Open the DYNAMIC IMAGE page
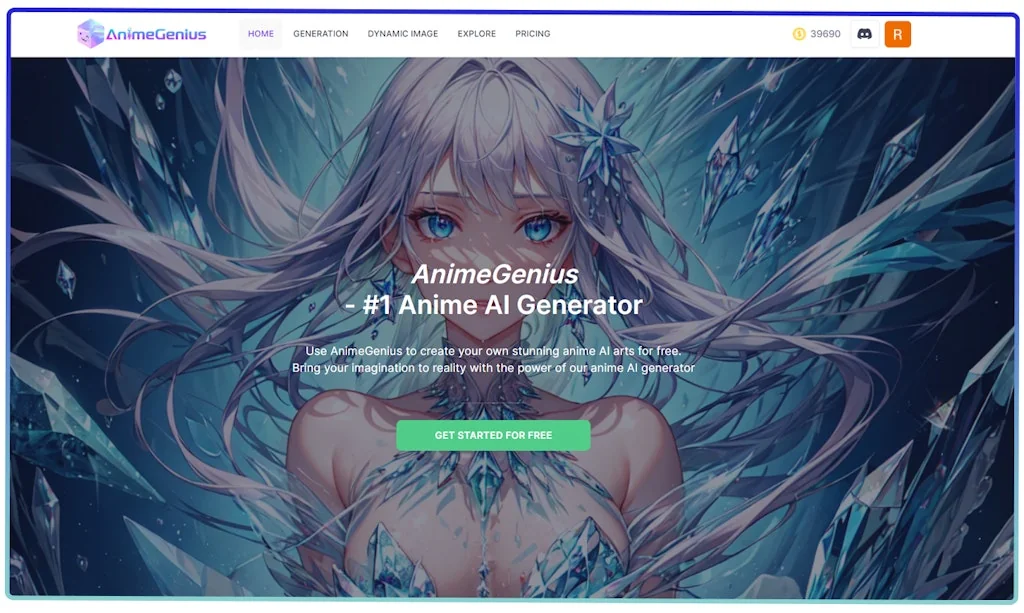 coord(403,33)
